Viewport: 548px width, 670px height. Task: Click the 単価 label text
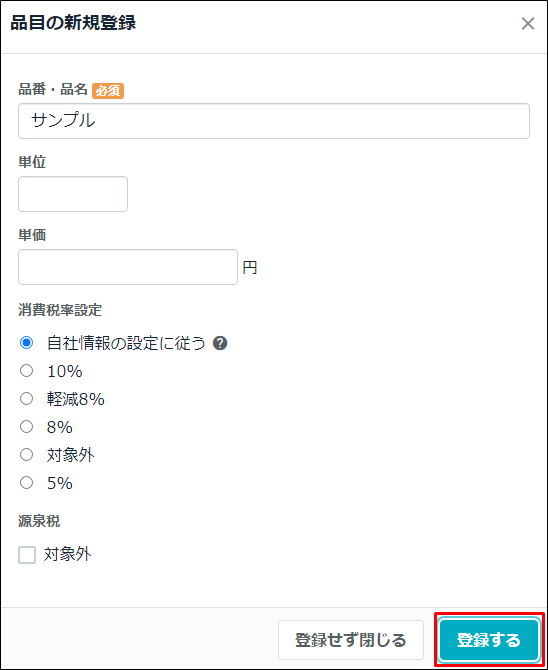32,235
